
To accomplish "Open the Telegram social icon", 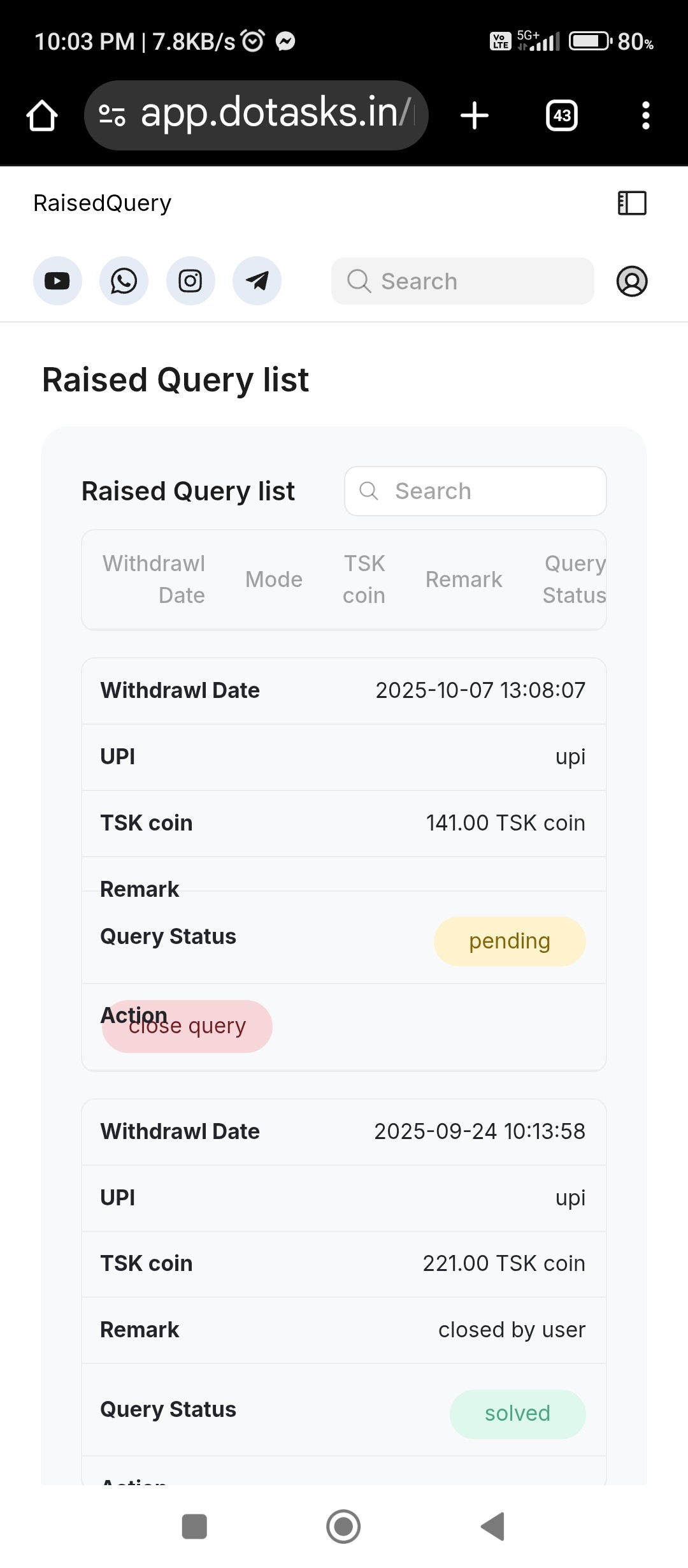I will coord(257,281).
